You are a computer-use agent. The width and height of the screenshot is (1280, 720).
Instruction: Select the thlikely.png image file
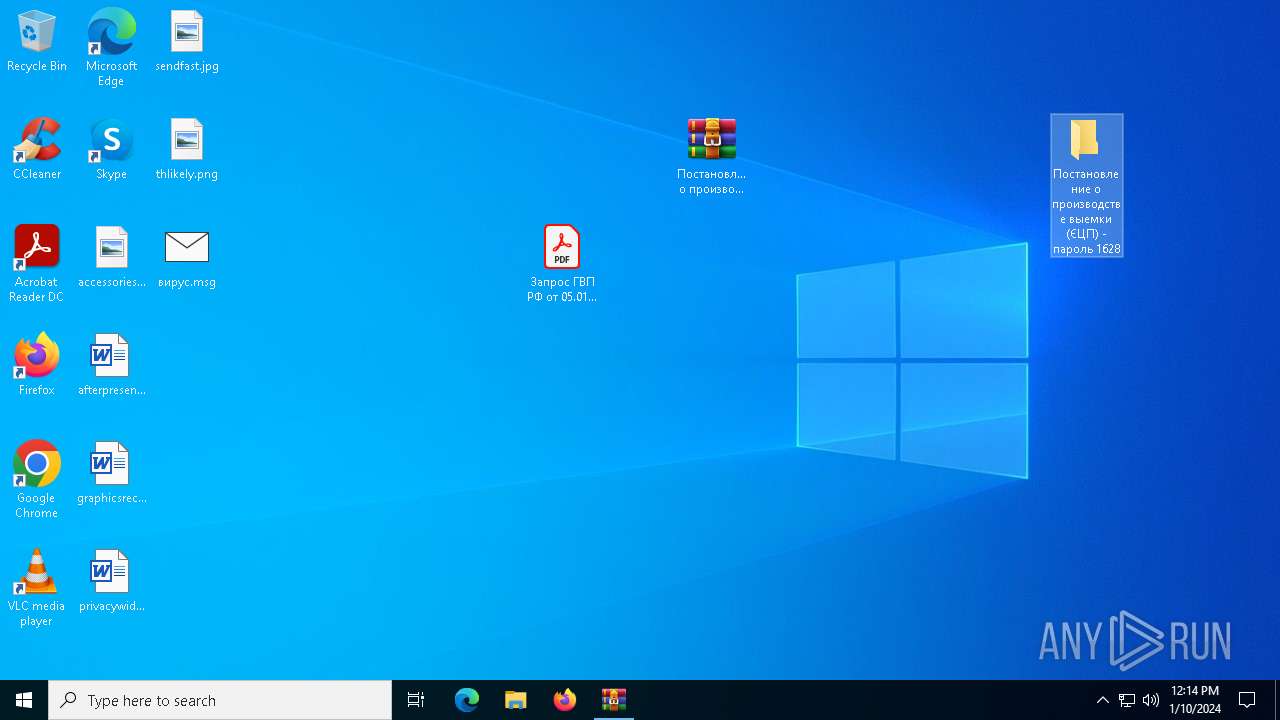(x=187, y=150)
